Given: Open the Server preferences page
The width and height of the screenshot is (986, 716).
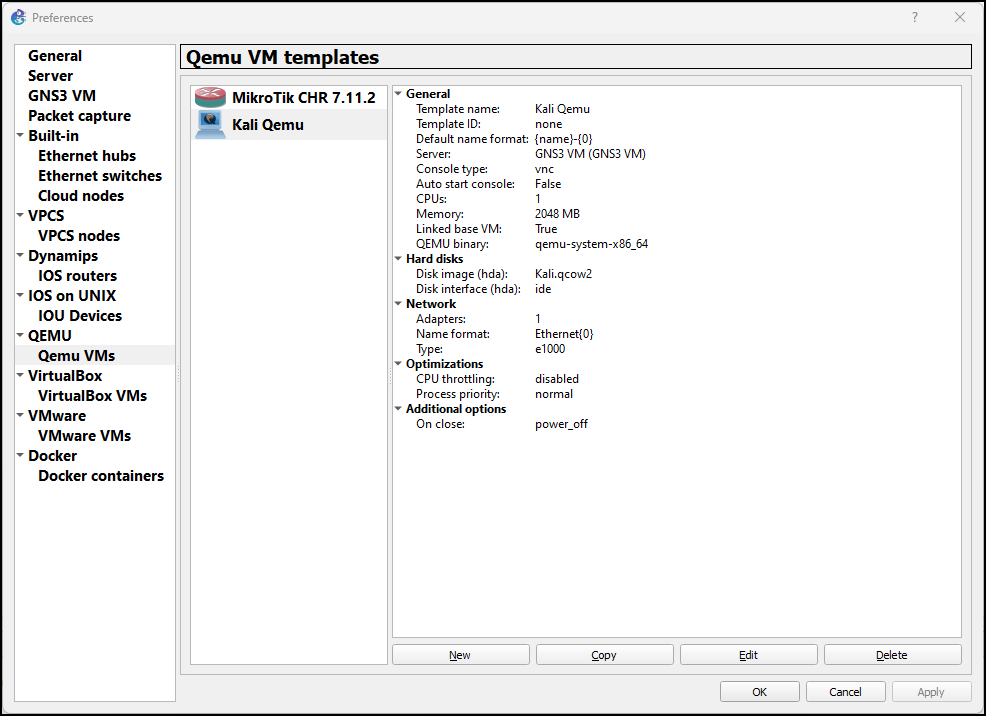Looking at the screenshot, I should coord(50,76).
